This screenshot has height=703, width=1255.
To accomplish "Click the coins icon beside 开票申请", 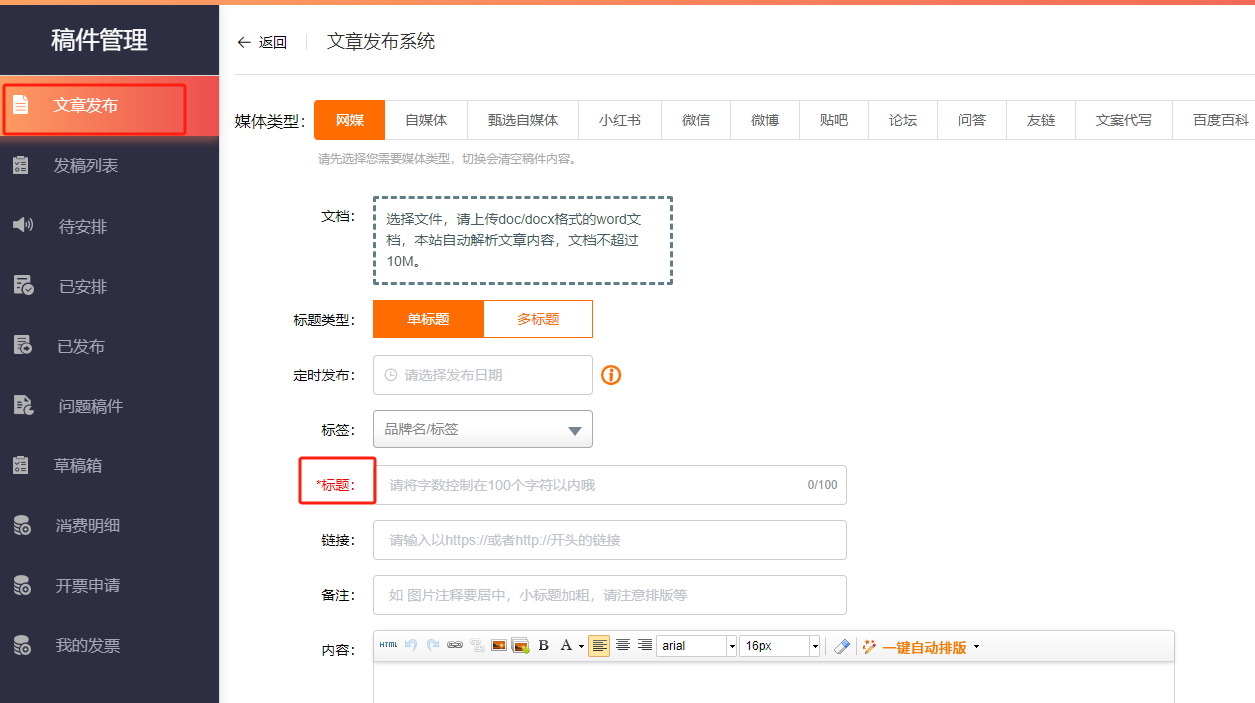I will coord(22,585).
